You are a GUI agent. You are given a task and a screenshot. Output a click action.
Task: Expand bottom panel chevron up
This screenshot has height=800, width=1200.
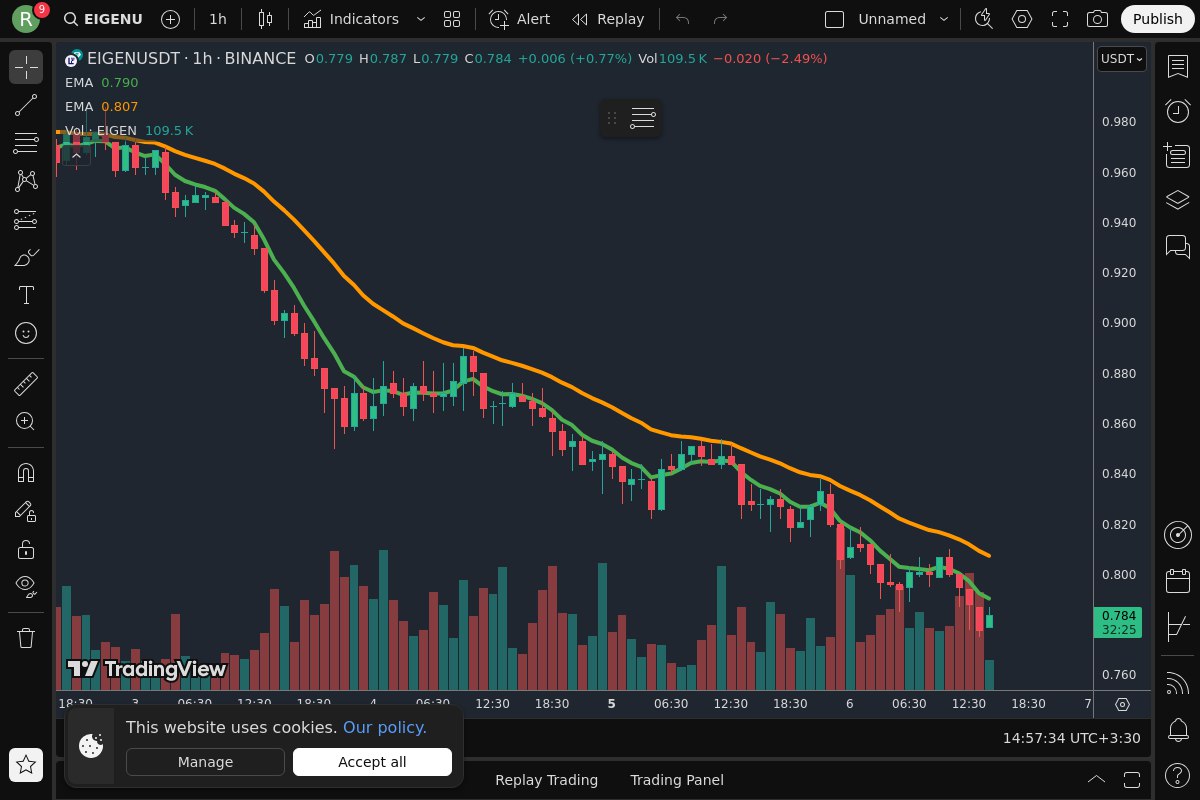click(1096, 780)
